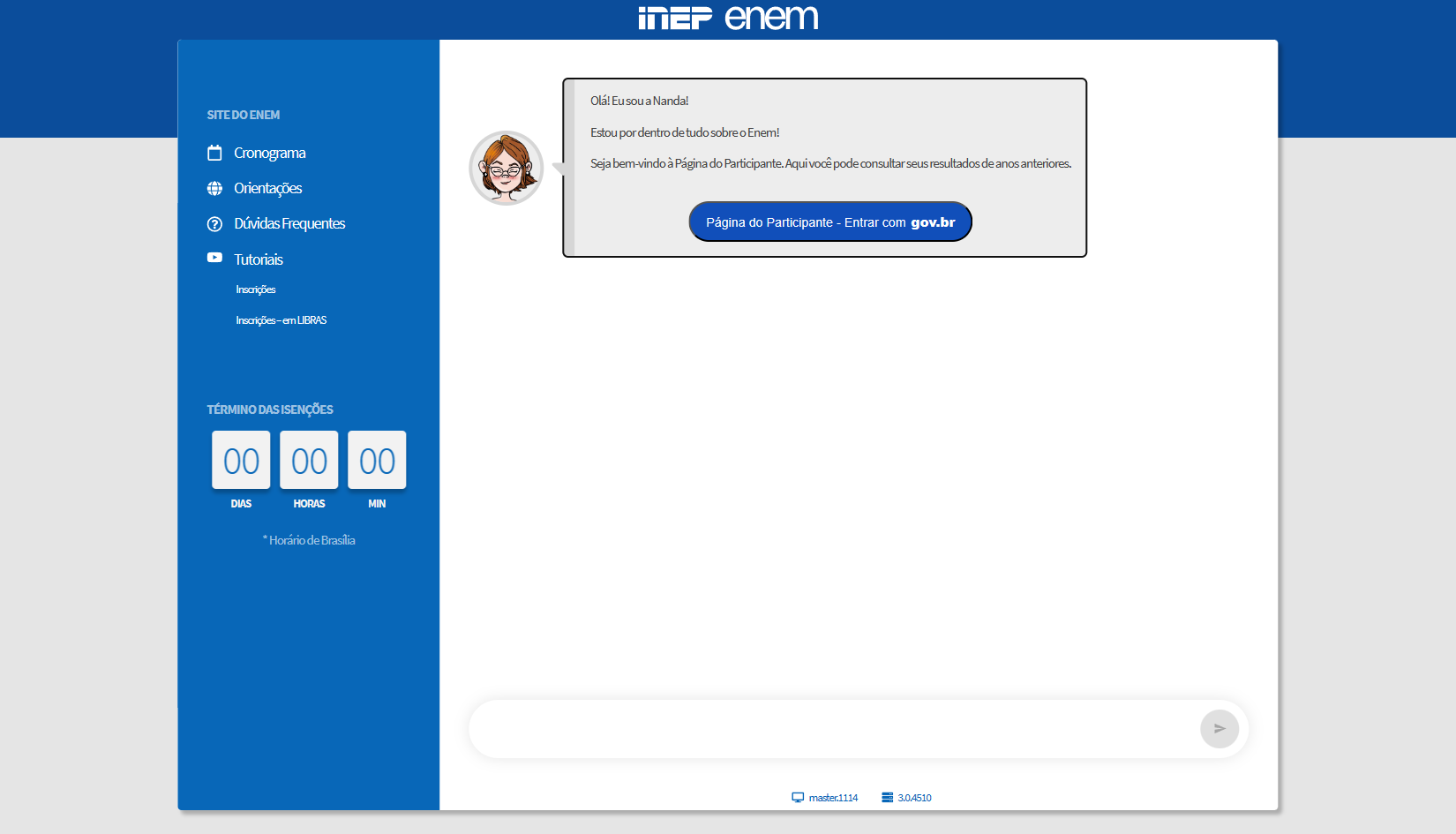Click the DIAS countdown box

click(241, 460)
